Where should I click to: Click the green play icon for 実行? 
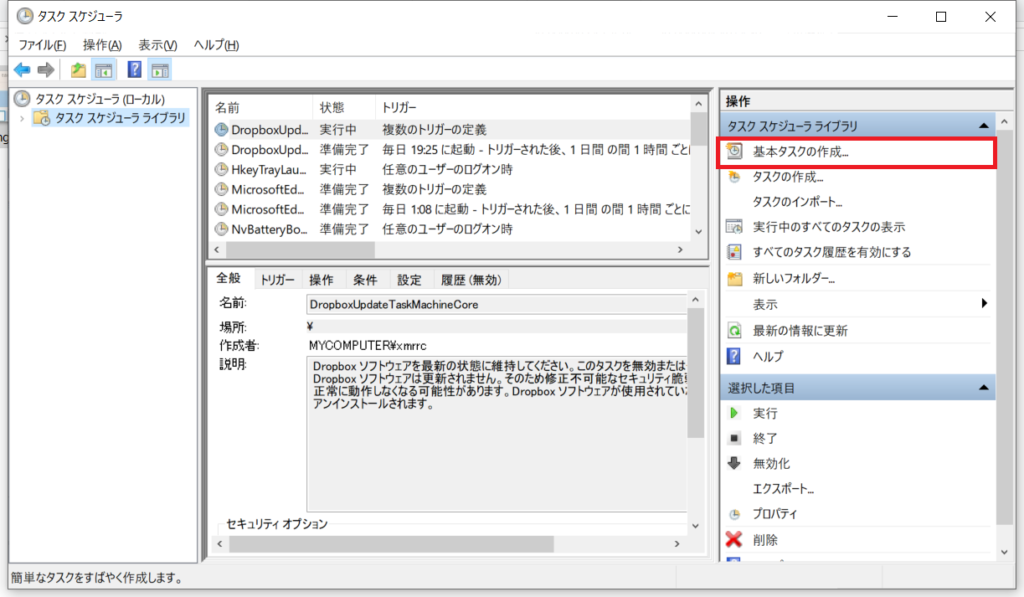point(734,413)
